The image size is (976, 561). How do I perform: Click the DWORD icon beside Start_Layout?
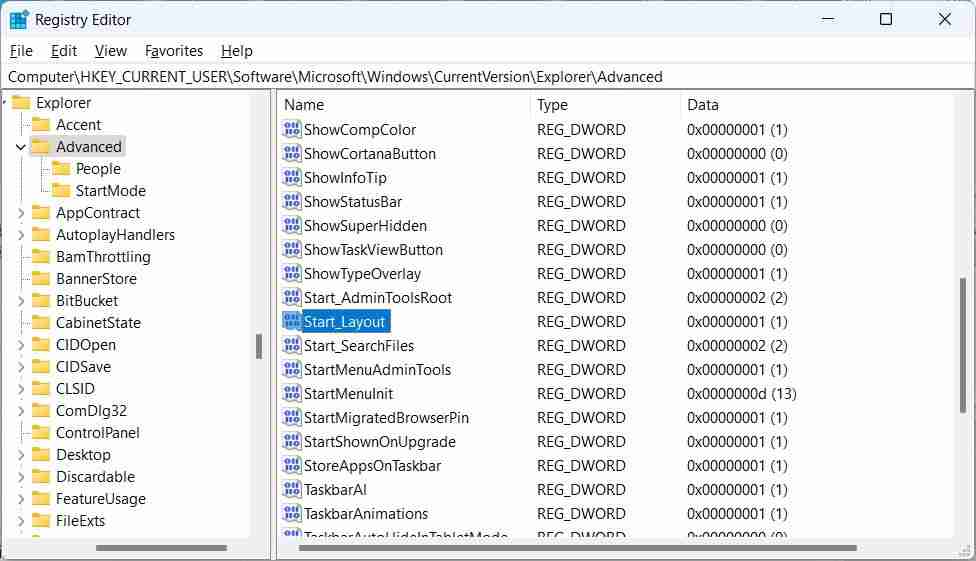(292, 321)
